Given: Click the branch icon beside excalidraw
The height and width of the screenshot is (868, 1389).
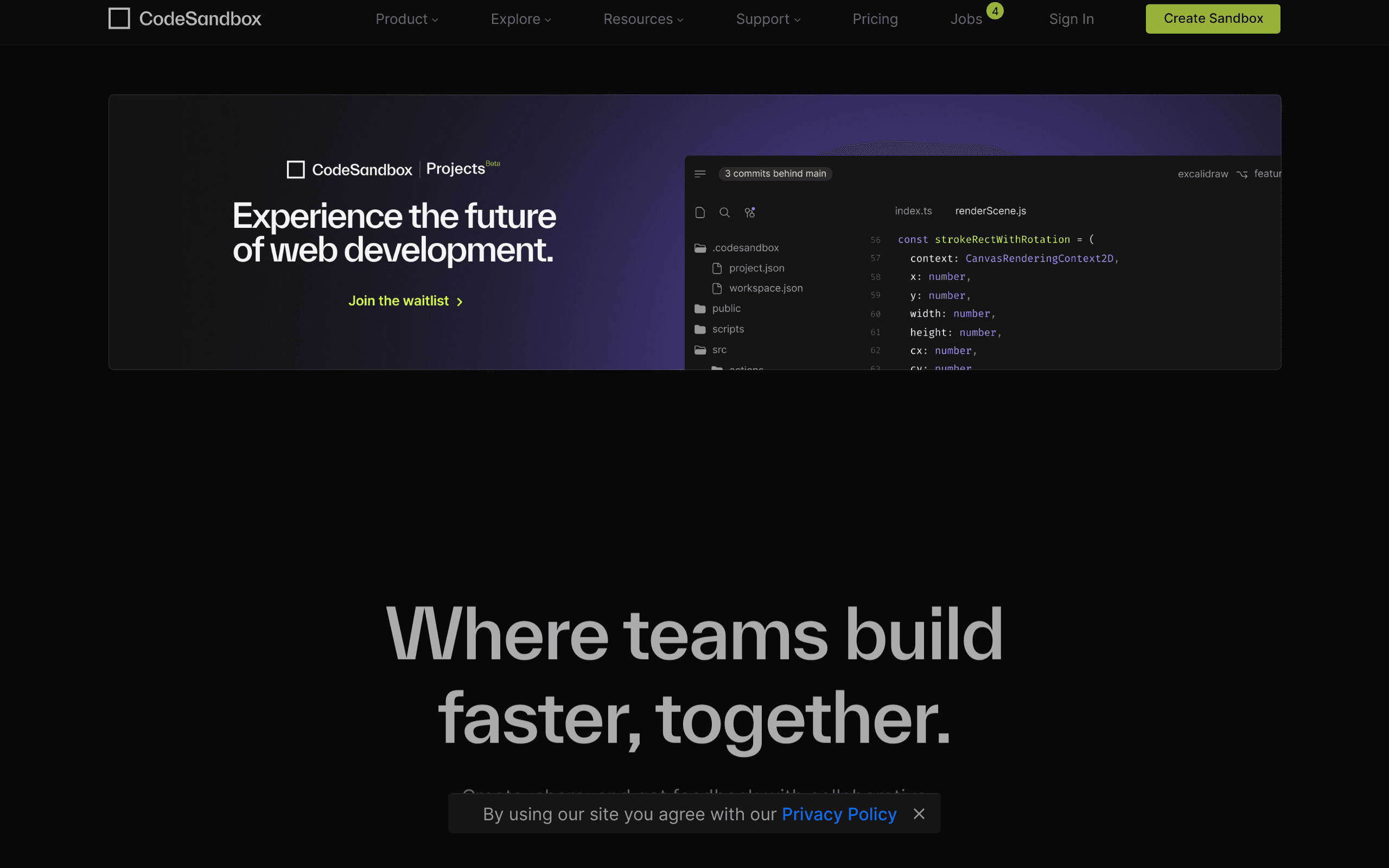Looking at the screenshot, I should [1241, 175].
